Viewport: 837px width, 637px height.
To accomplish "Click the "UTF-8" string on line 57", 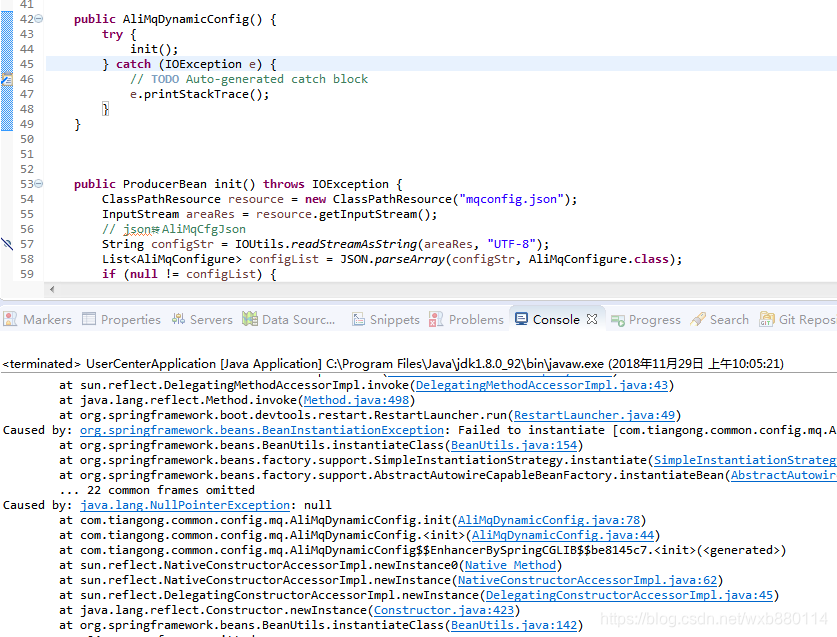I will (x=511, y=244).
